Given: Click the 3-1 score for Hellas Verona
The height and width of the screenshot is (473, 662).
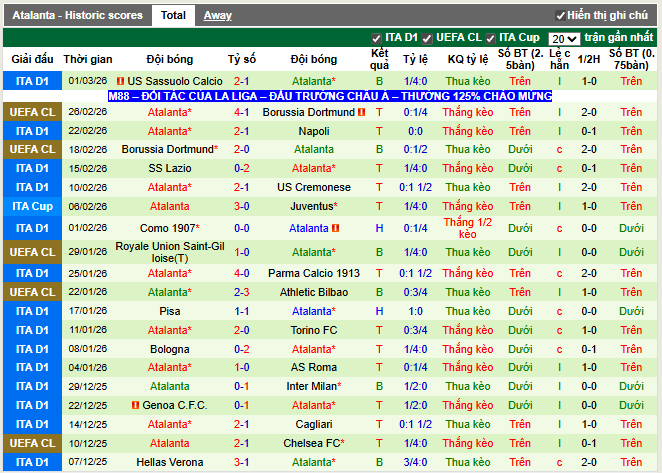Looking at the screenshot, I should pos(241,462).
